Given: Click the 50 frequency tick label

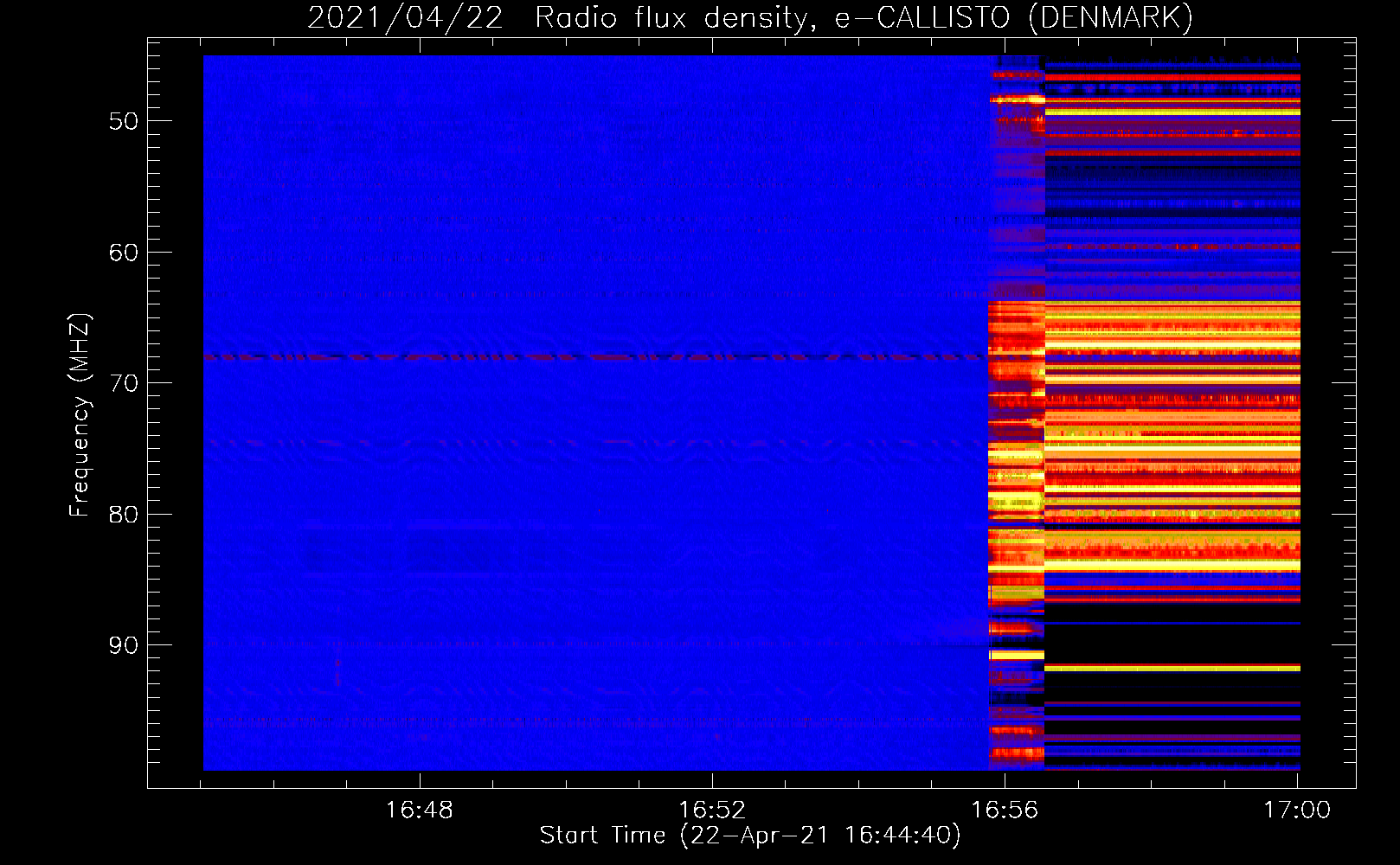Looking at the screenshot, I should pyautogui.click(x=124, y=121).
